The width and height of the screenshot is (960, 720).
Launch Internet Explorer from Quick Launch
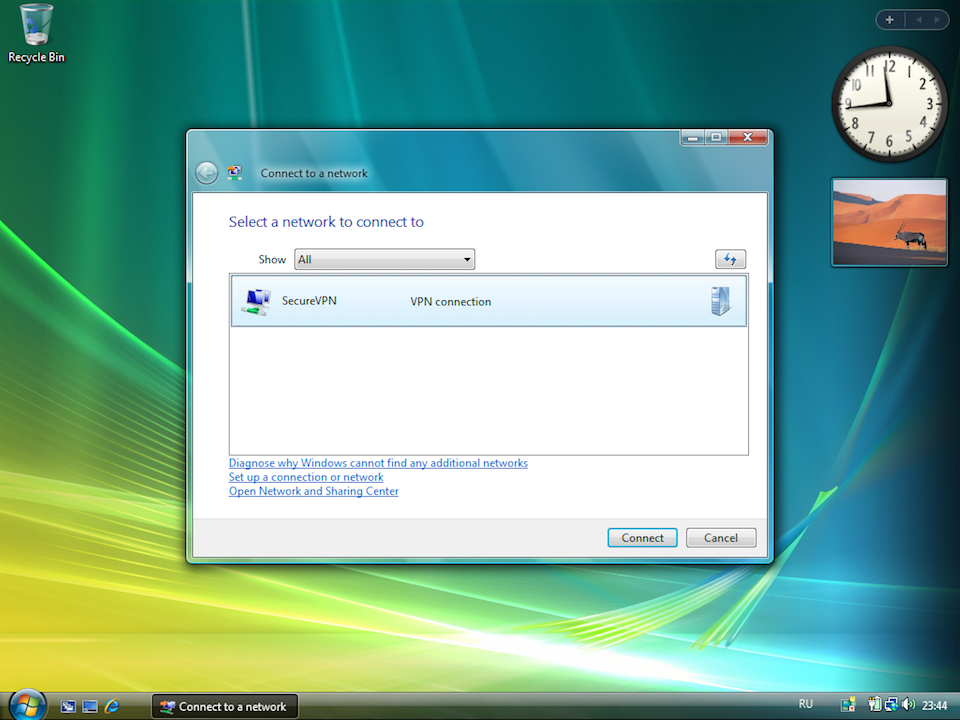[x=111, y=706]
